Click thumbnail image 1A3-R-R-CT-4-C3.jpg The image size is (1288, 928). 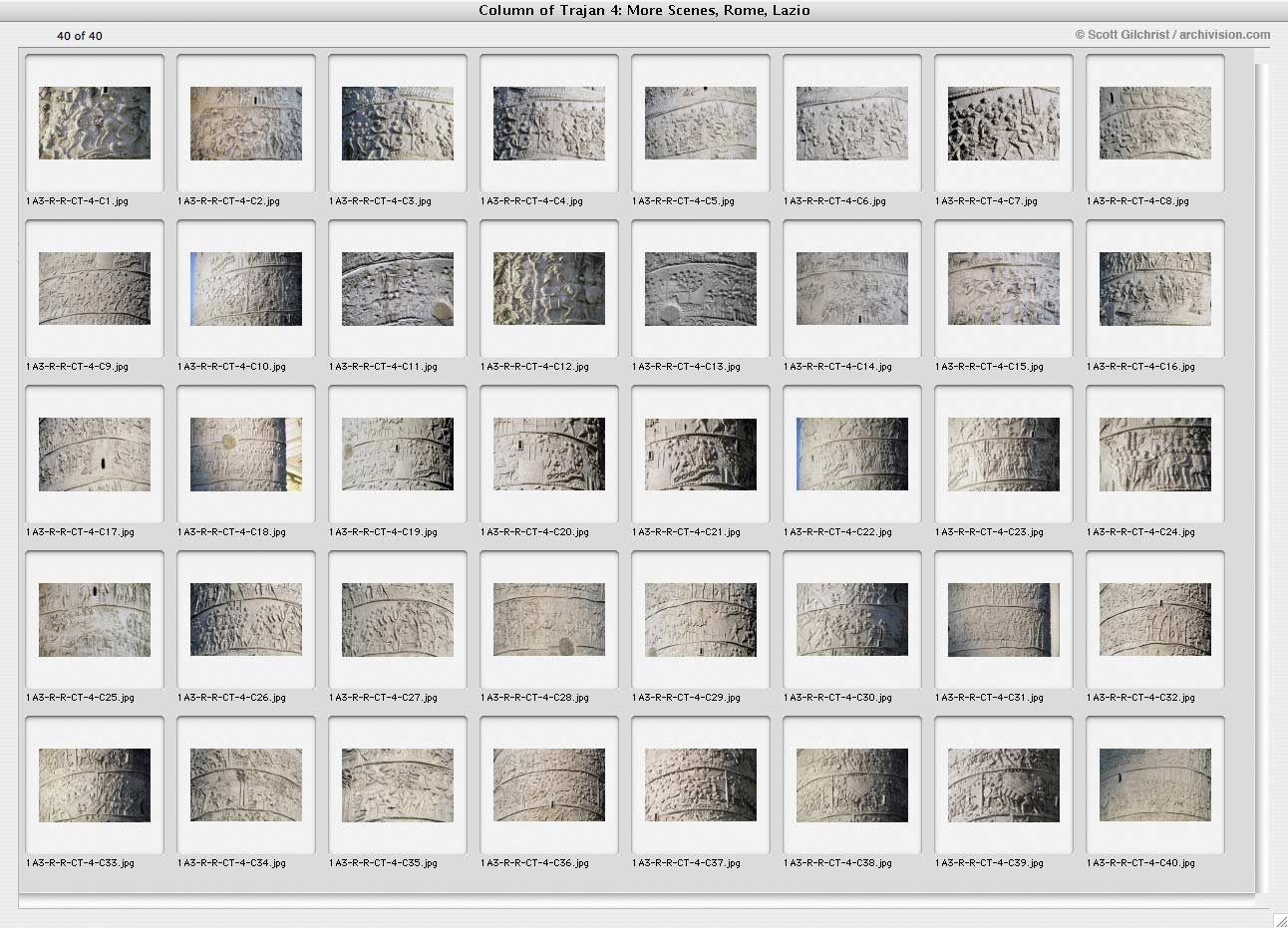coord(398,123)
